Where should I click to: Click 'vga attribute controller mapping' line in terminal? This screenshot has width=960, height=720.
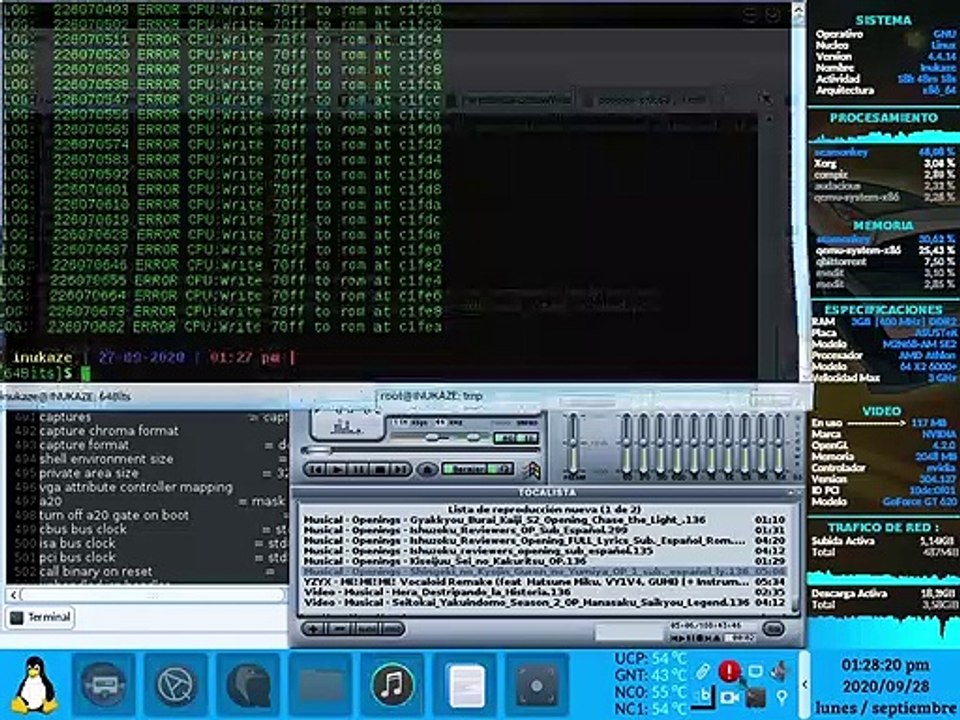136,487
